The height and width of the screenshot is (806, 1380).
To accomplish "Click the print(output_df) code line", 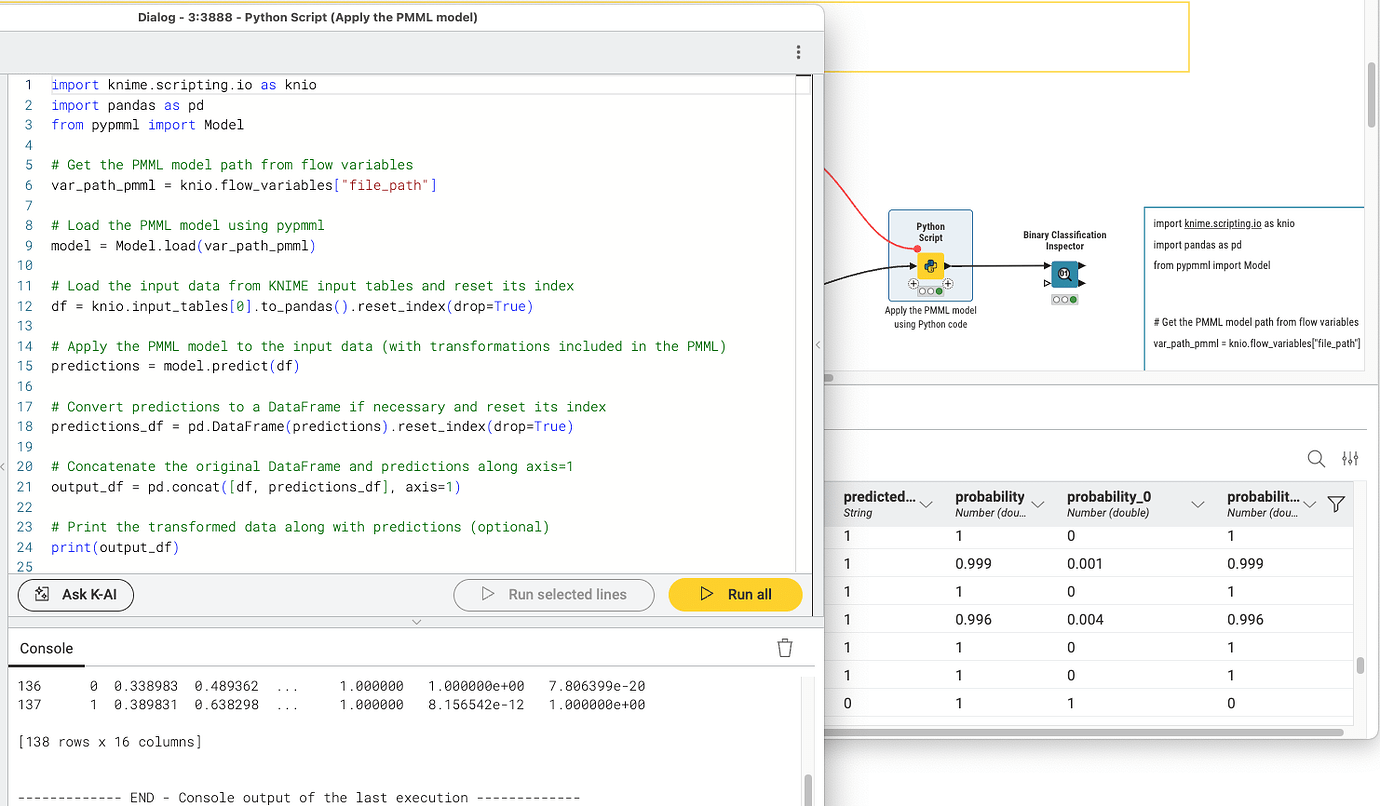I will click(115, 547).
